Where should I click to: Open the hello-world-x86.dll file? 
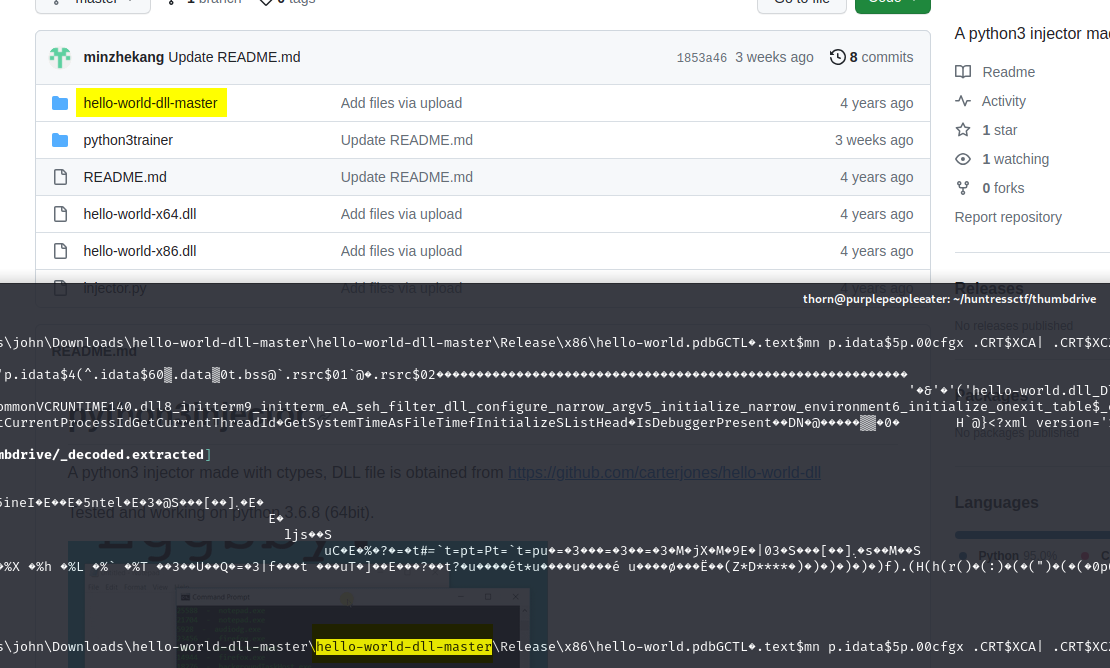[140, 251]
